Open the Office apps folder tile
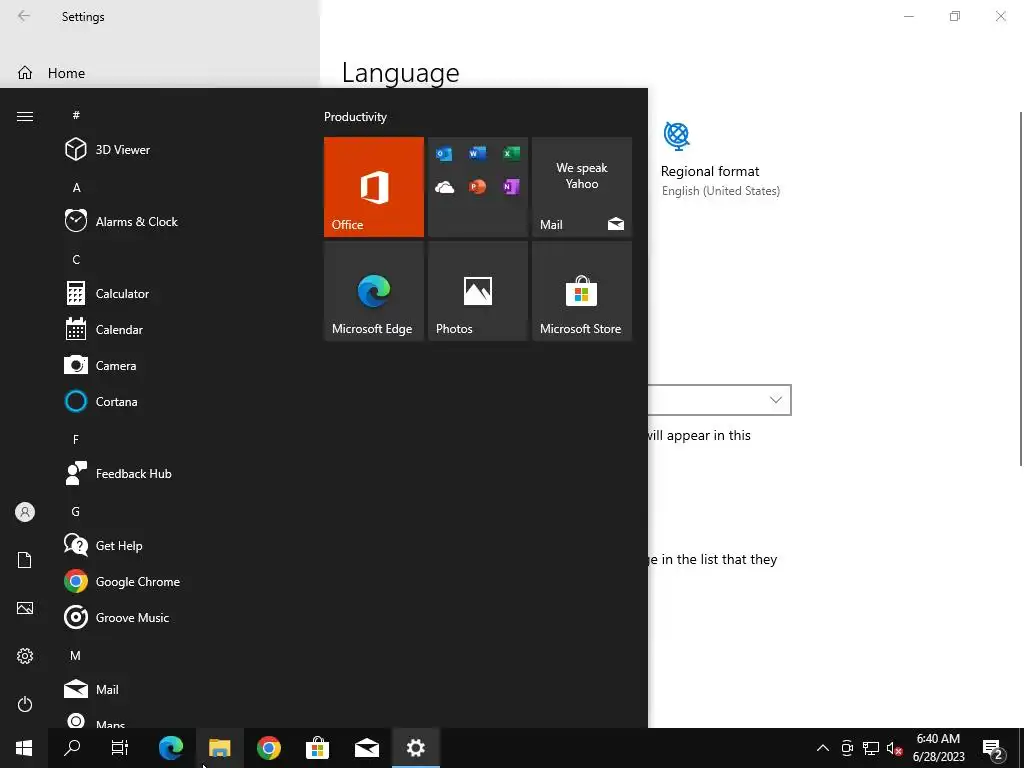 click(477, 187)
